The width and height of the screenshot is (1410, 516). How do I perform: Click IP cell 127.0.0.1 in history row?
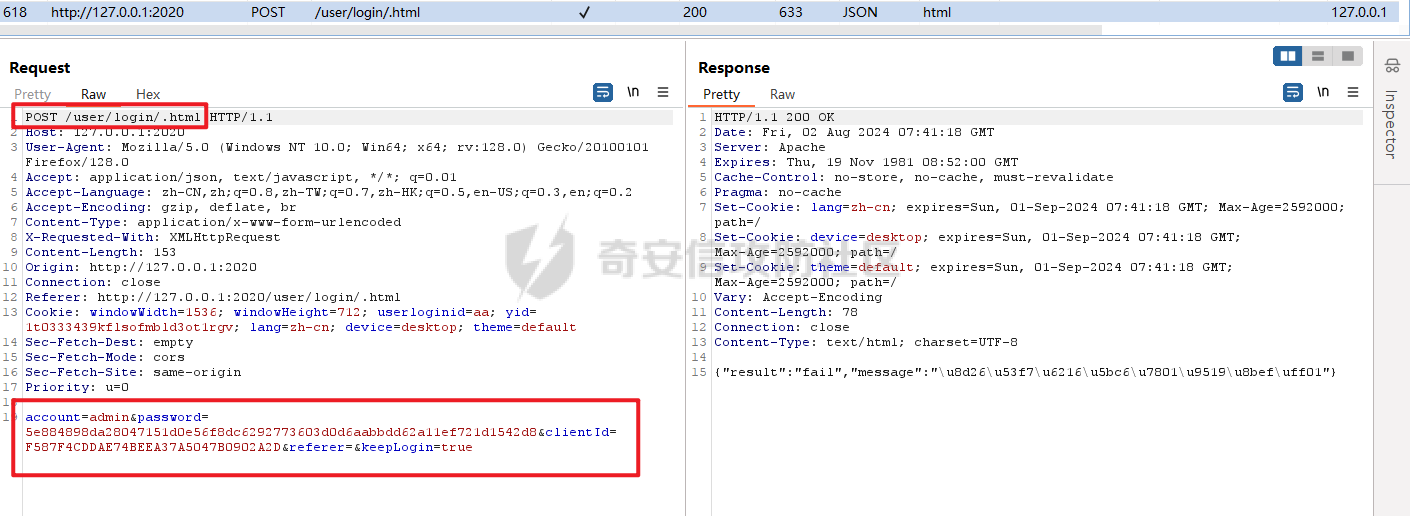coord(1358,12)
